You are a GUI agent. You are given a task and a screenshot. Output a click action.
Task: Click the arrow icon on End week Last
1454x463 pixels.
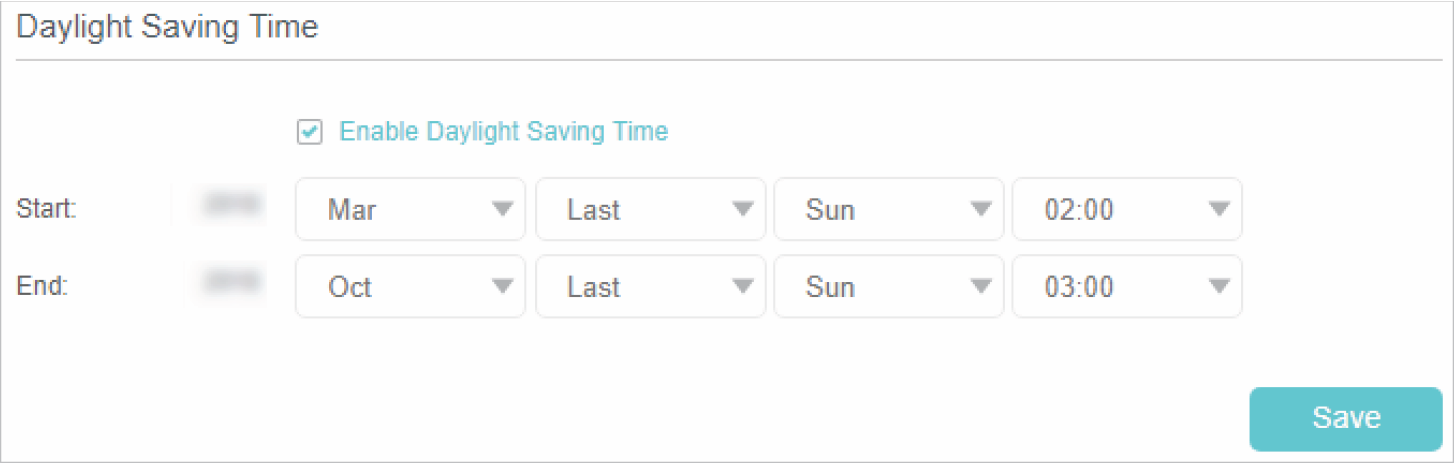point(742,287)
